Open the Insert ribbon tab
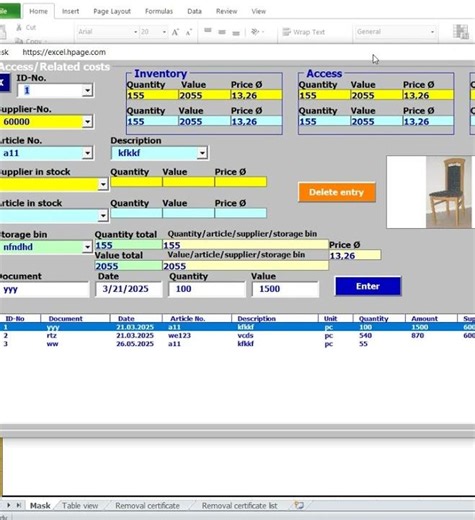Screen dimensions: 475x520 tap(70, 11)
